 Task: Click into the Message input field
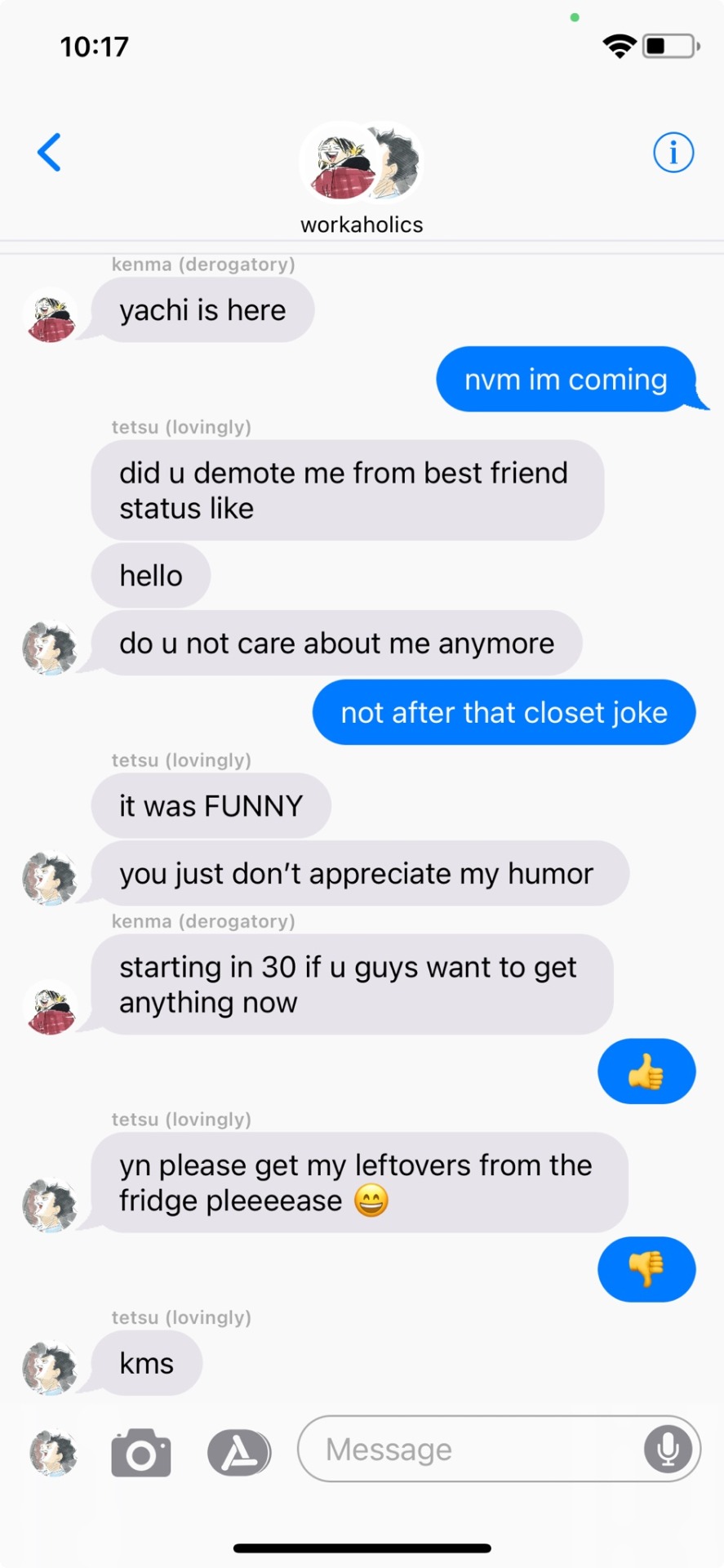499,1449
